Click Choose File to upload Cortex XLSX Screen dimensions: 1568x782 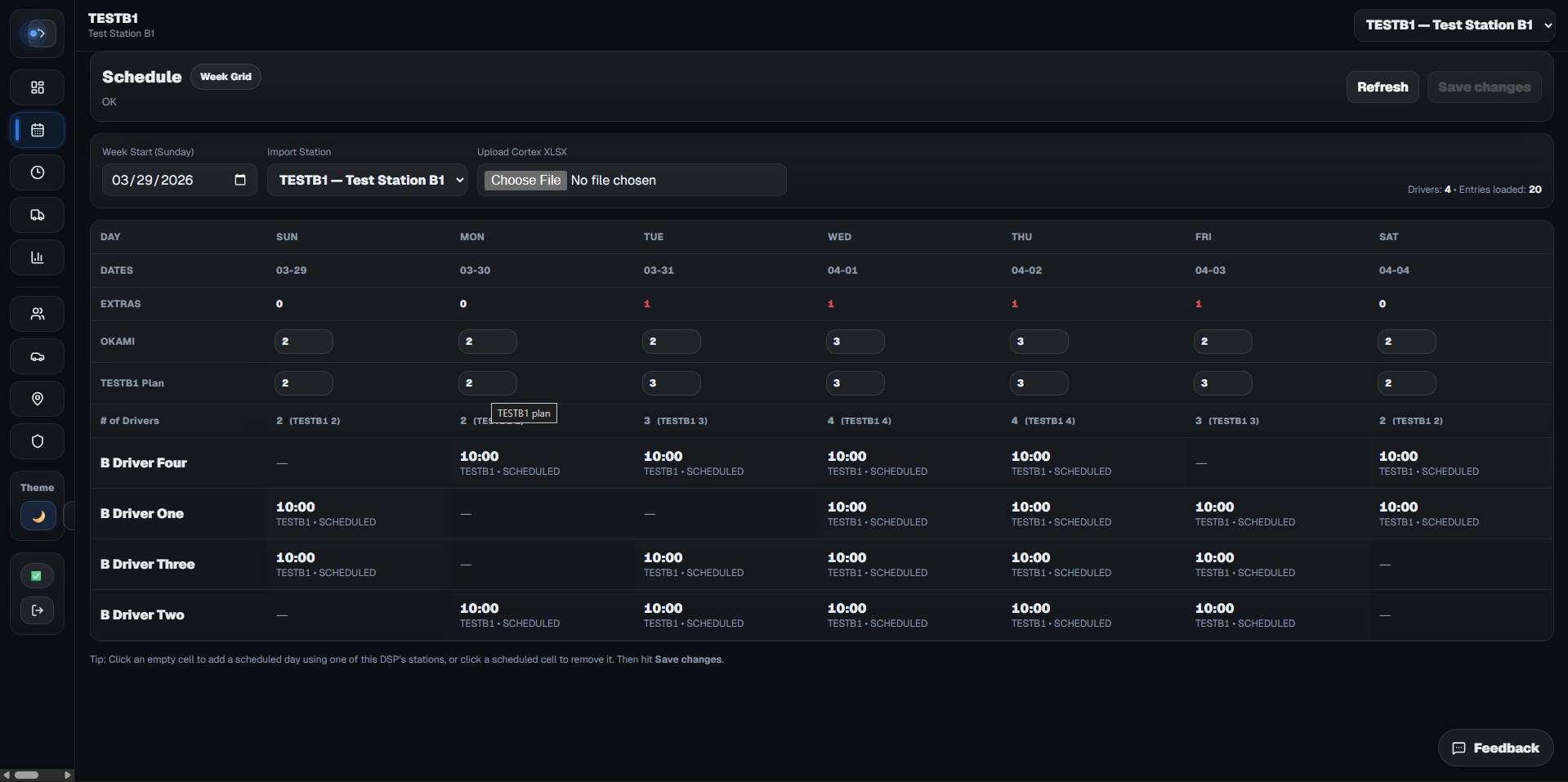click(525, 180)
